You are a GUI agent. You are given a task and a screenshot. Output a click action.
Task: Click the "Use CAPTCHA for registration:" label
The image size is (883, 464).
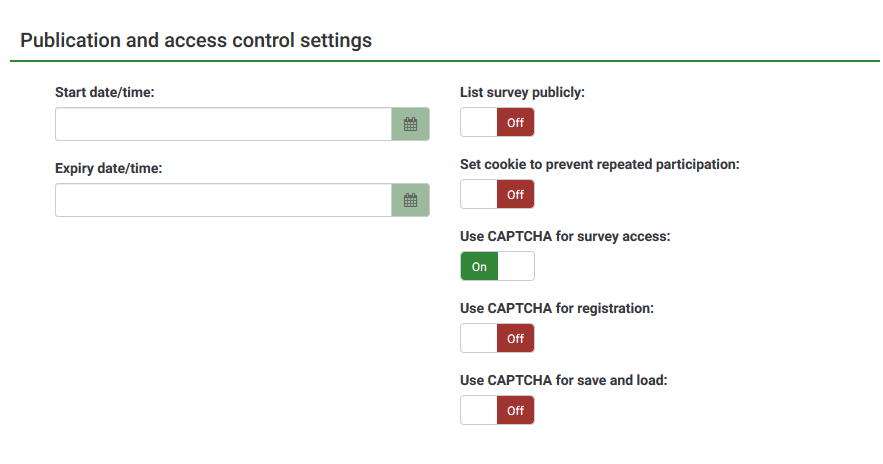[556, 309]
